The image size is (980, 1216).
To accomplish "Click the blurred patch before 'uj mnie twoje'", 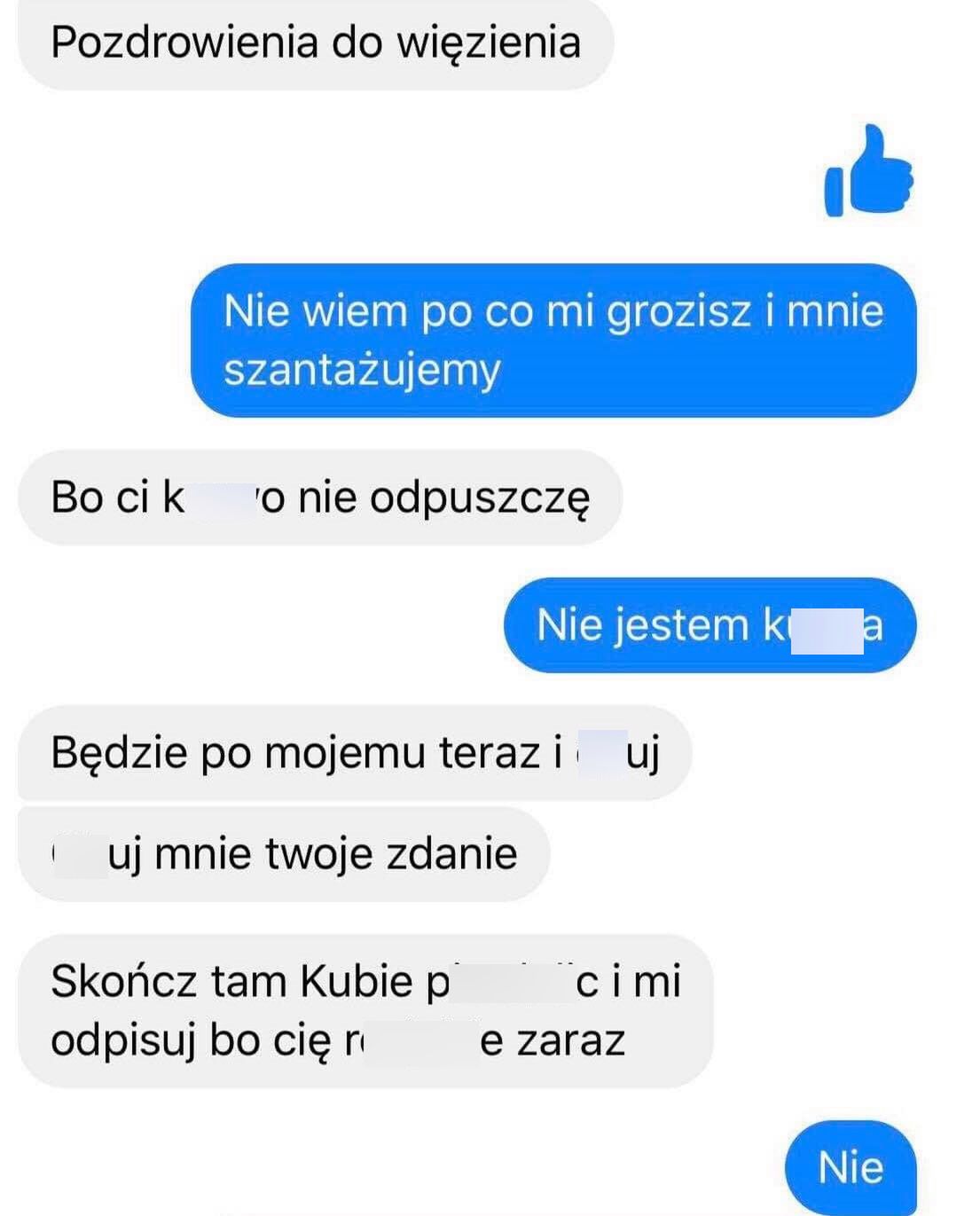I will point(80,854).
